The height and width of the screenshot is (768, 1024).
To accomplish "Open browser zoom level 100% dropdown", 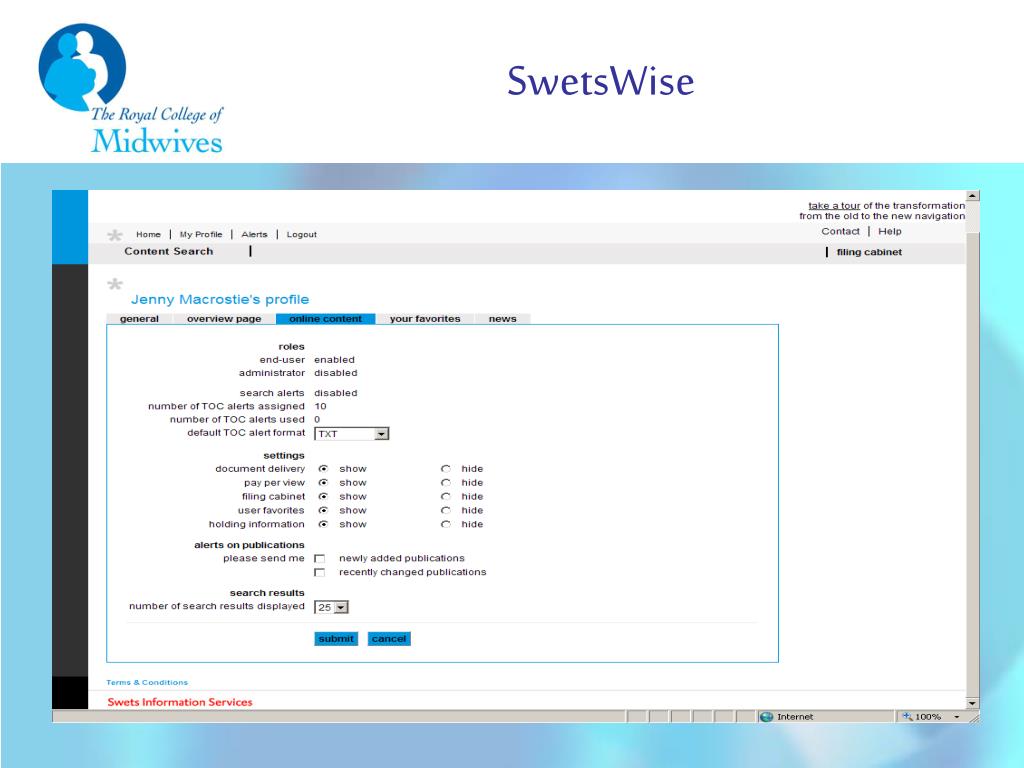I will tap(957, 716).
